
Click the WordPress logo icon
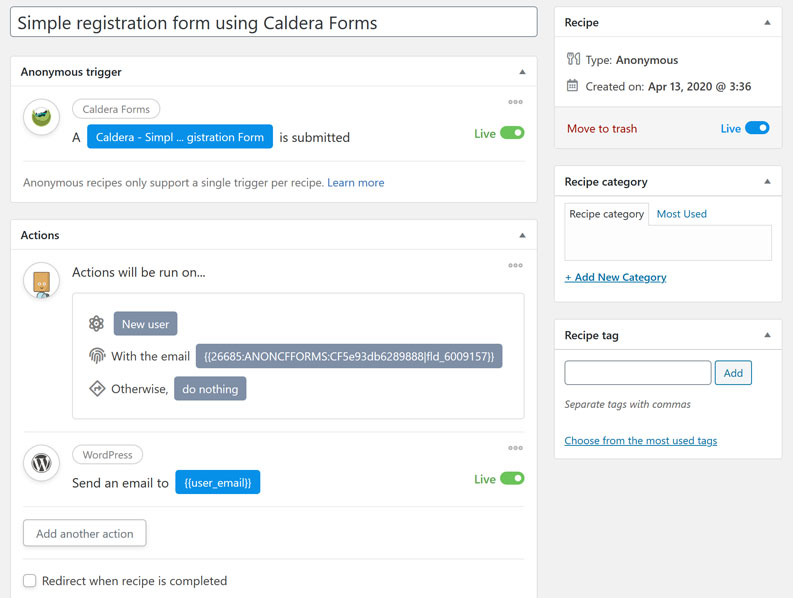pyautogui.click(x=41, y=463)
